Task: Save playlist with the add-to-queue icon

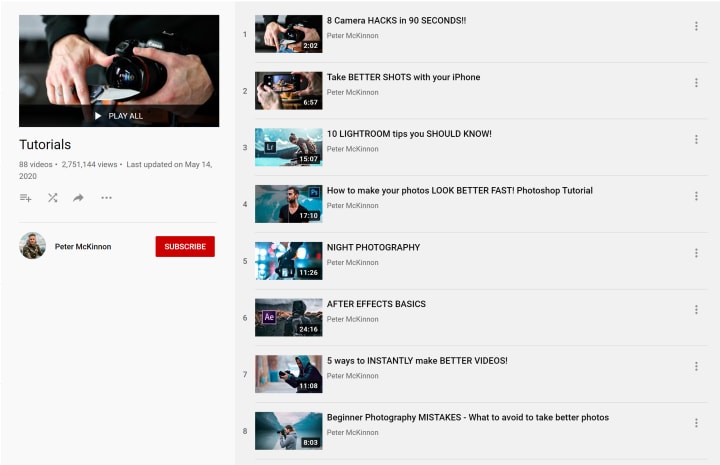Action: tap(26, 198)
